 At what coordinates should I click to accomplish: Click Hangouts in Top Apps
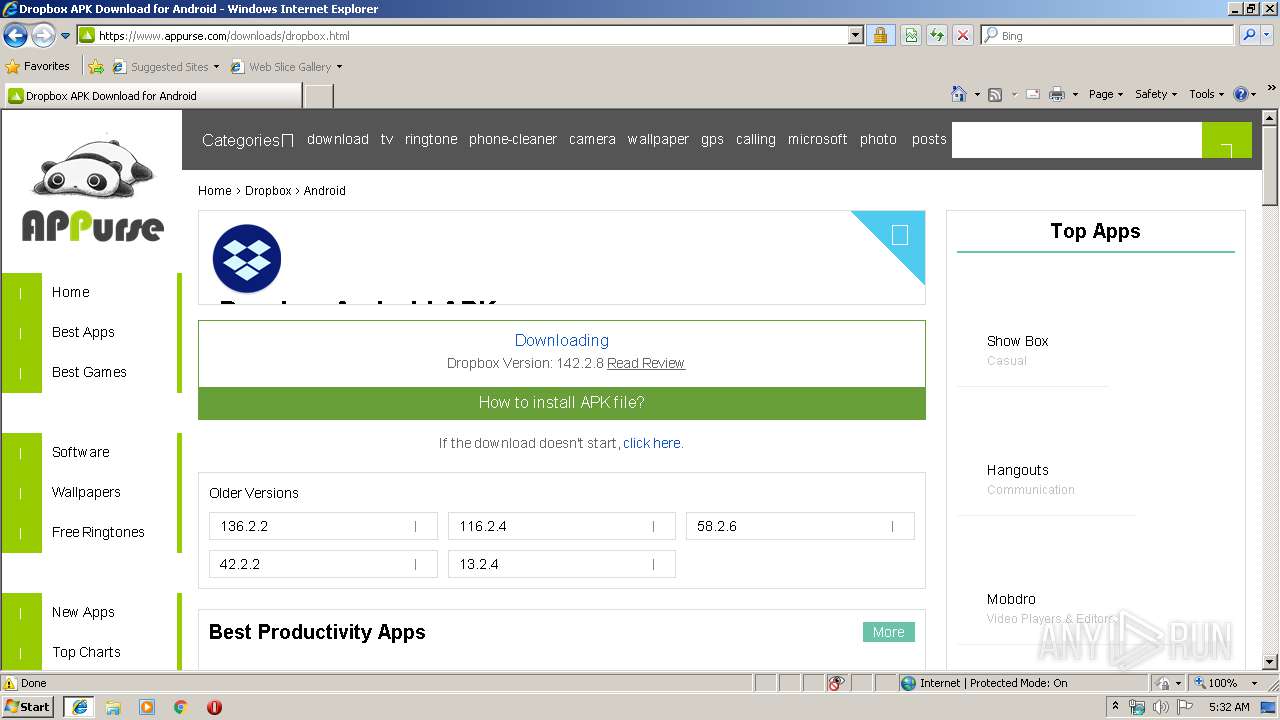[1018, 470]
